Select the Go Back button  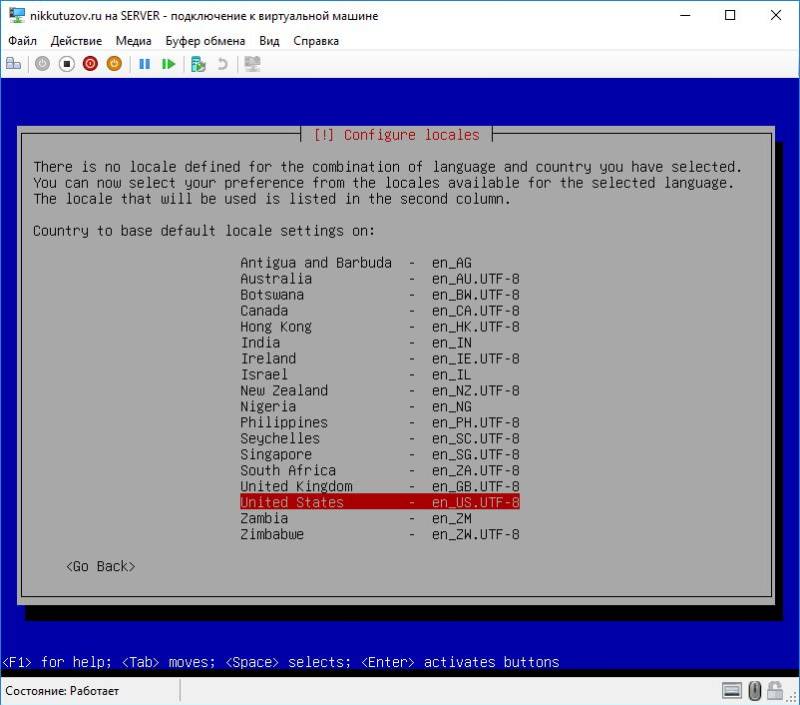pos(100,567)
